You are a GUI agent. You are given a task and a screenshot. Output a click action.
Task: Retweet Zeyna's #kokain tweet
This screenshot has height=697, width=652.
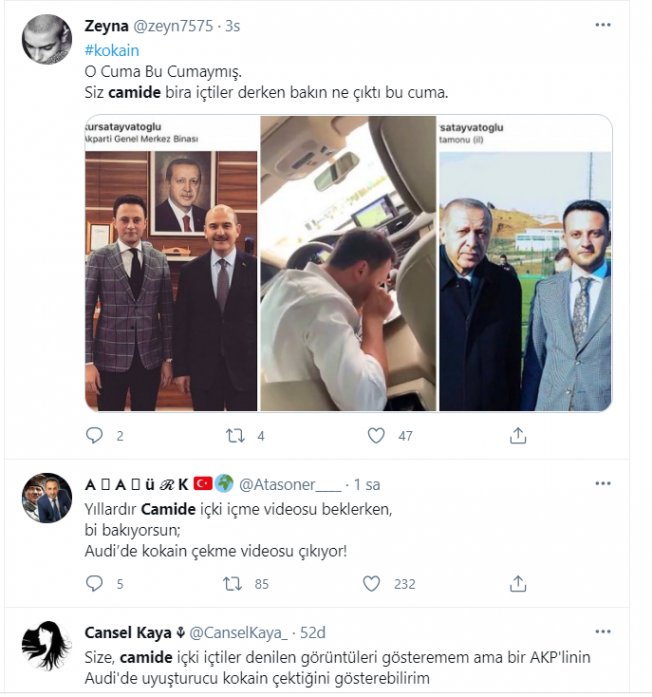[x=235, y=436]
